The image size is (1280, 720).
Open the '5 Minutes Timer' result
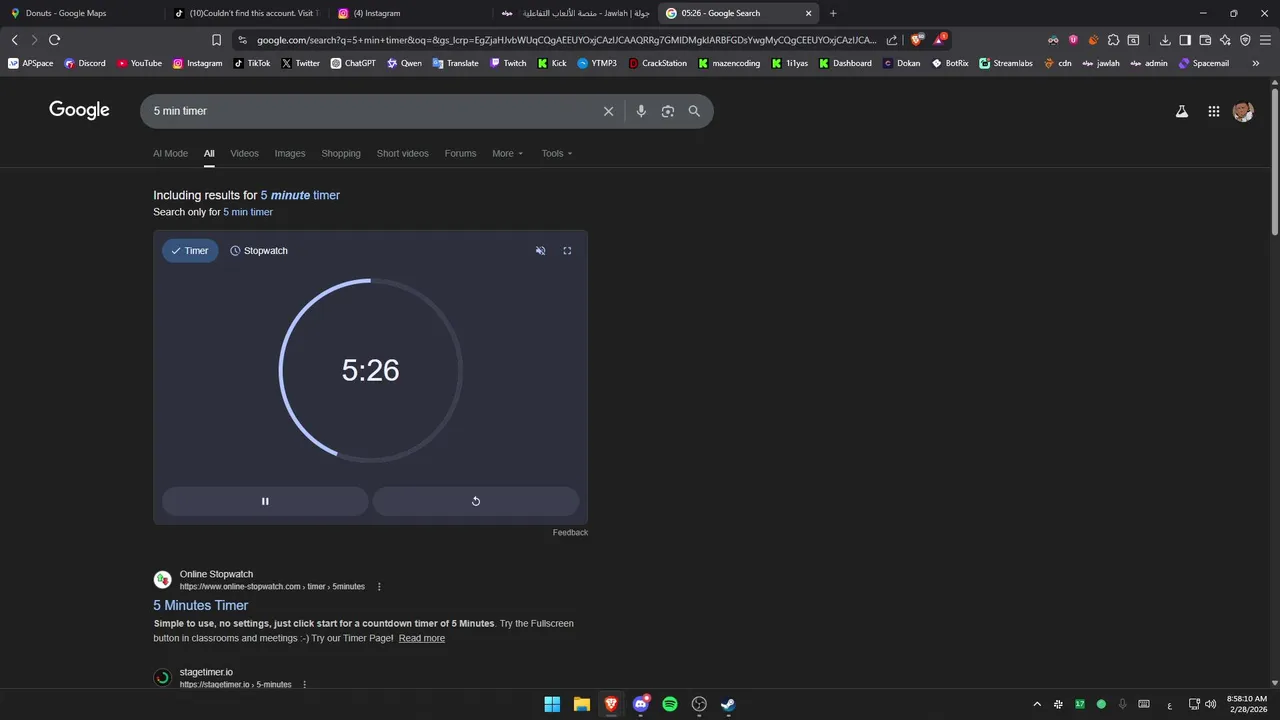200,605
